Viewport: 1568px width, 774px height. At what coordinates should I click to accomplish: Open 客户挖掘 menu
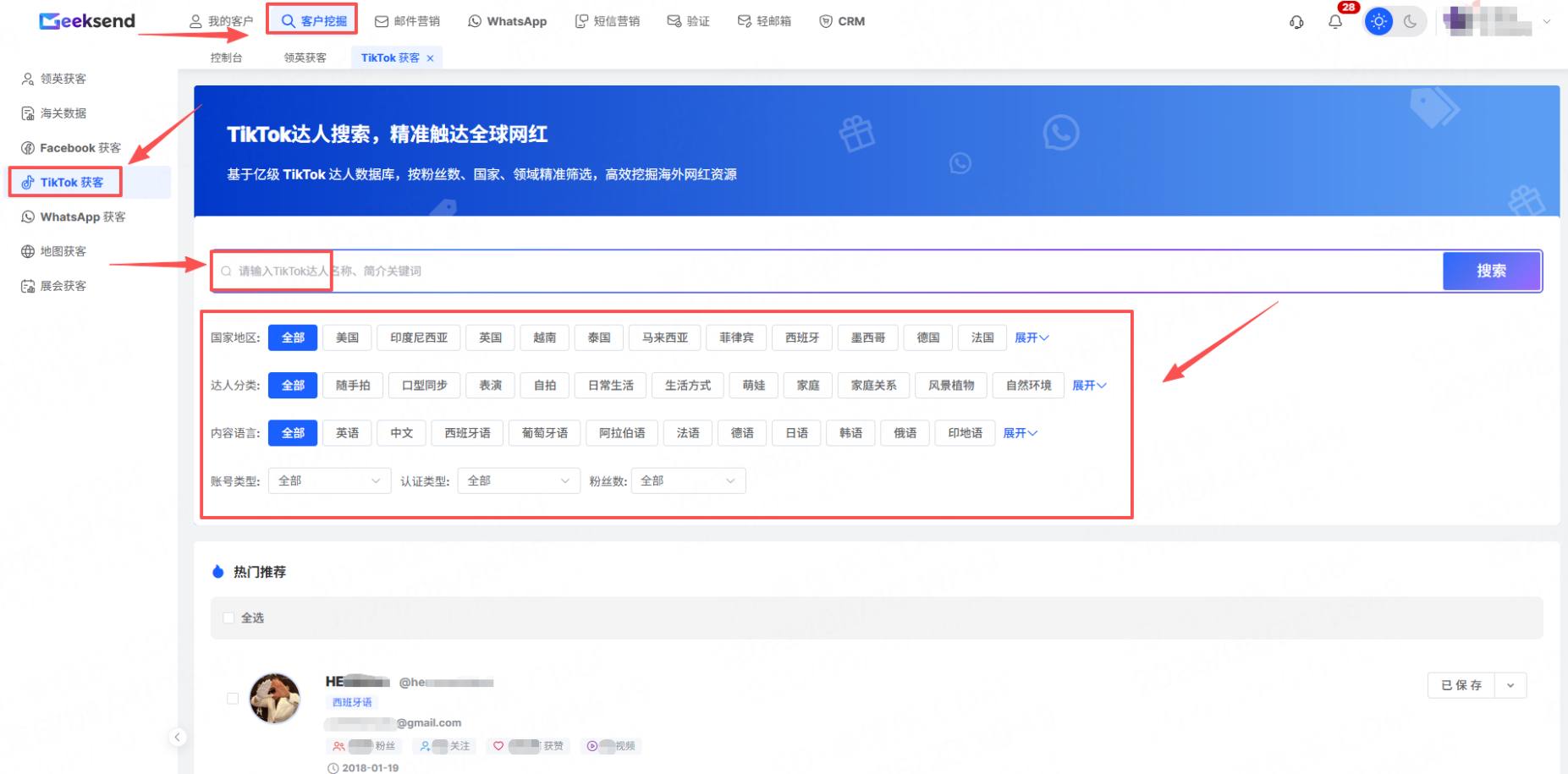(x=314, y=21)
